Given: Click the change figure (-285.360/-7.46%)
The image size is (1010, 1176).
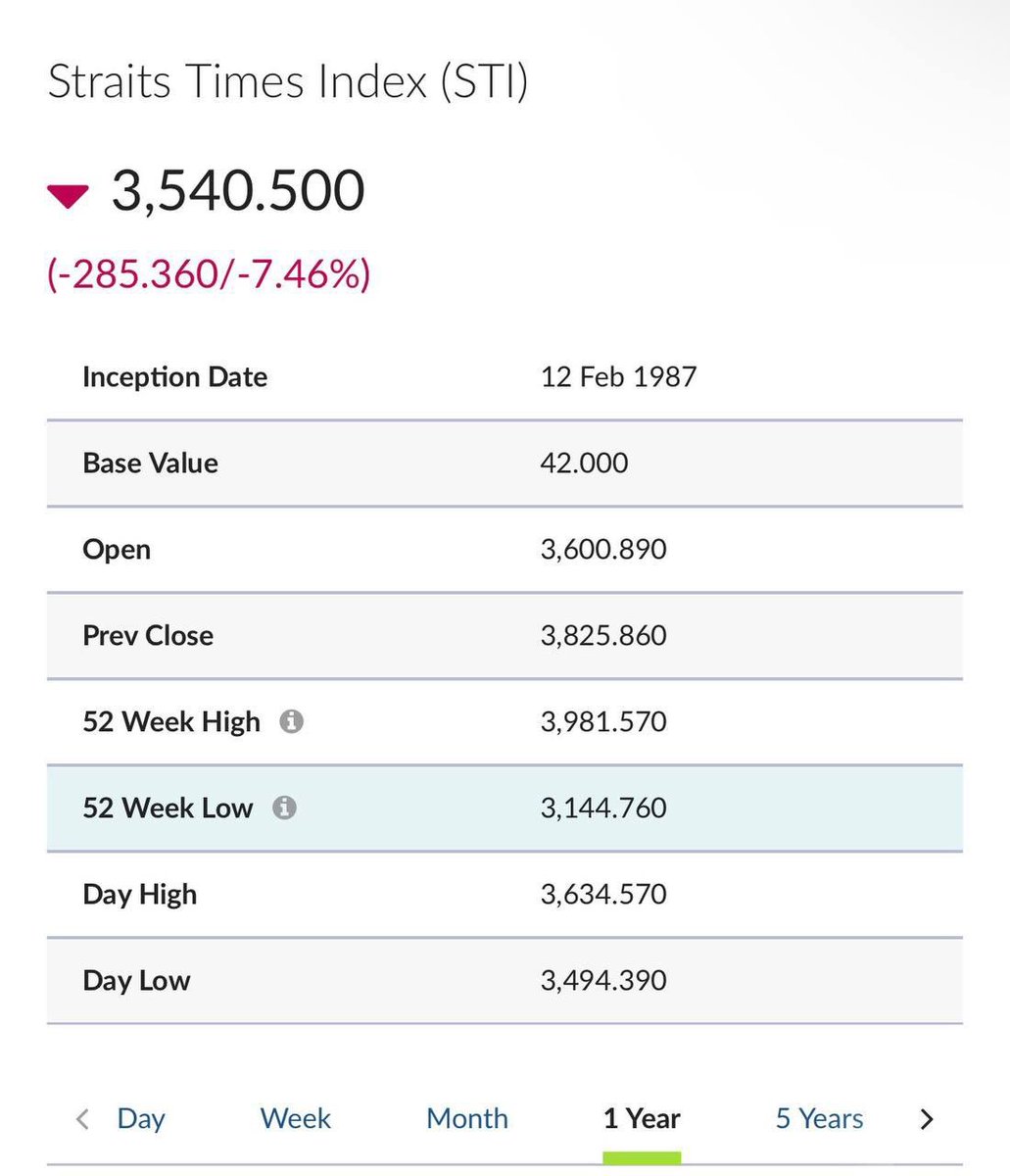Looking at the screenshot, I should 209,274.
